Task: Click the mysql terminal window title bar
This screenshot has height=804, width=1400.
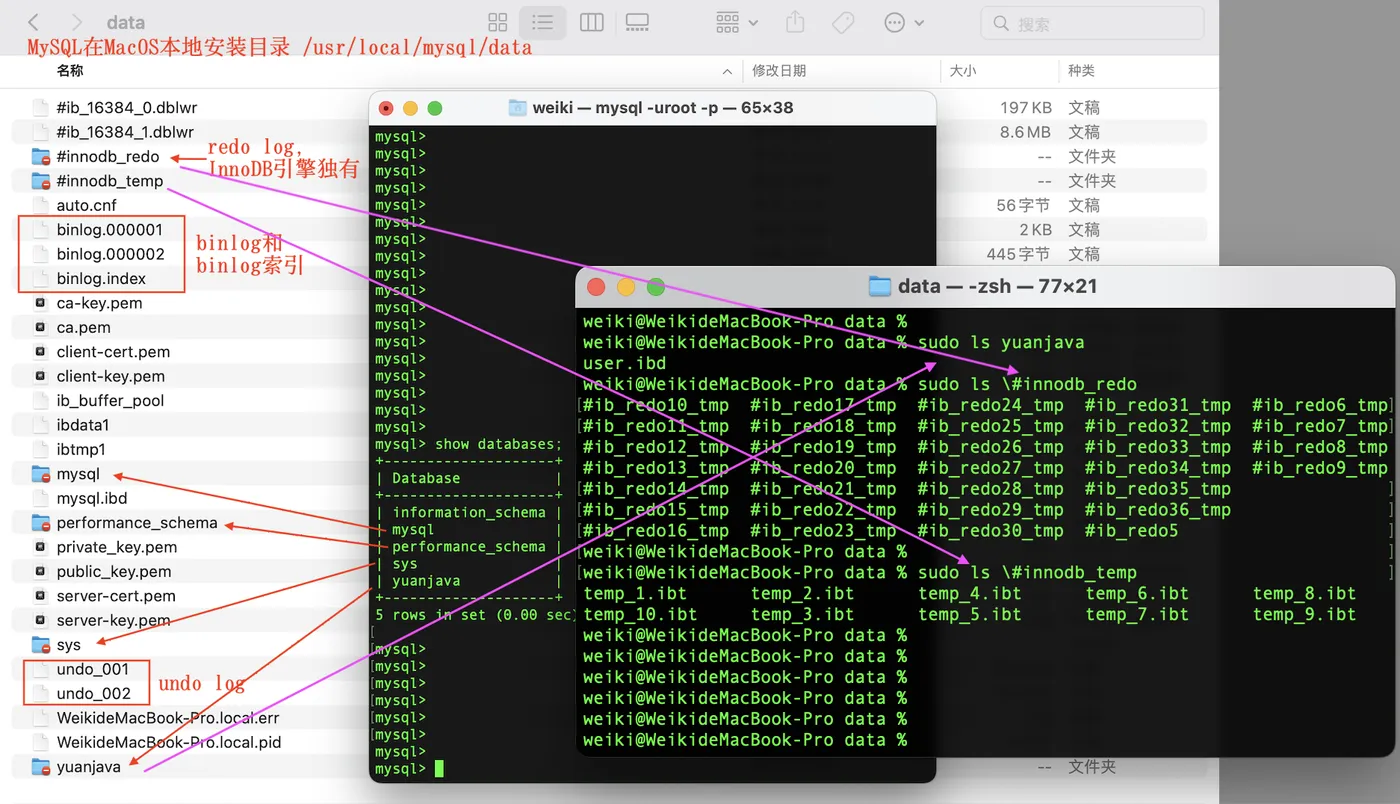Action: [x=652, y=107]
